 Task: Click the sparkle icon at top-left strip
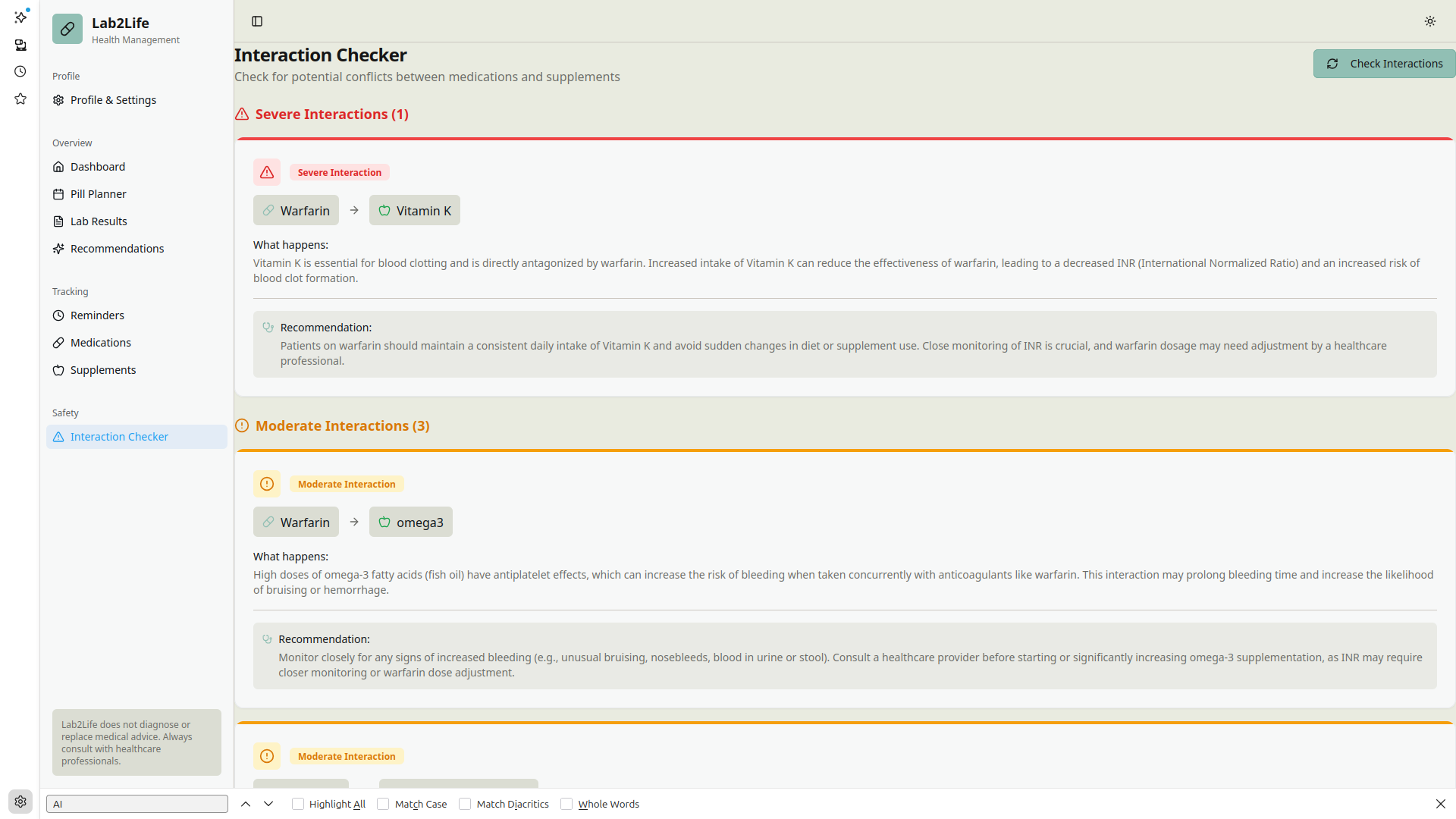[20, 17]
